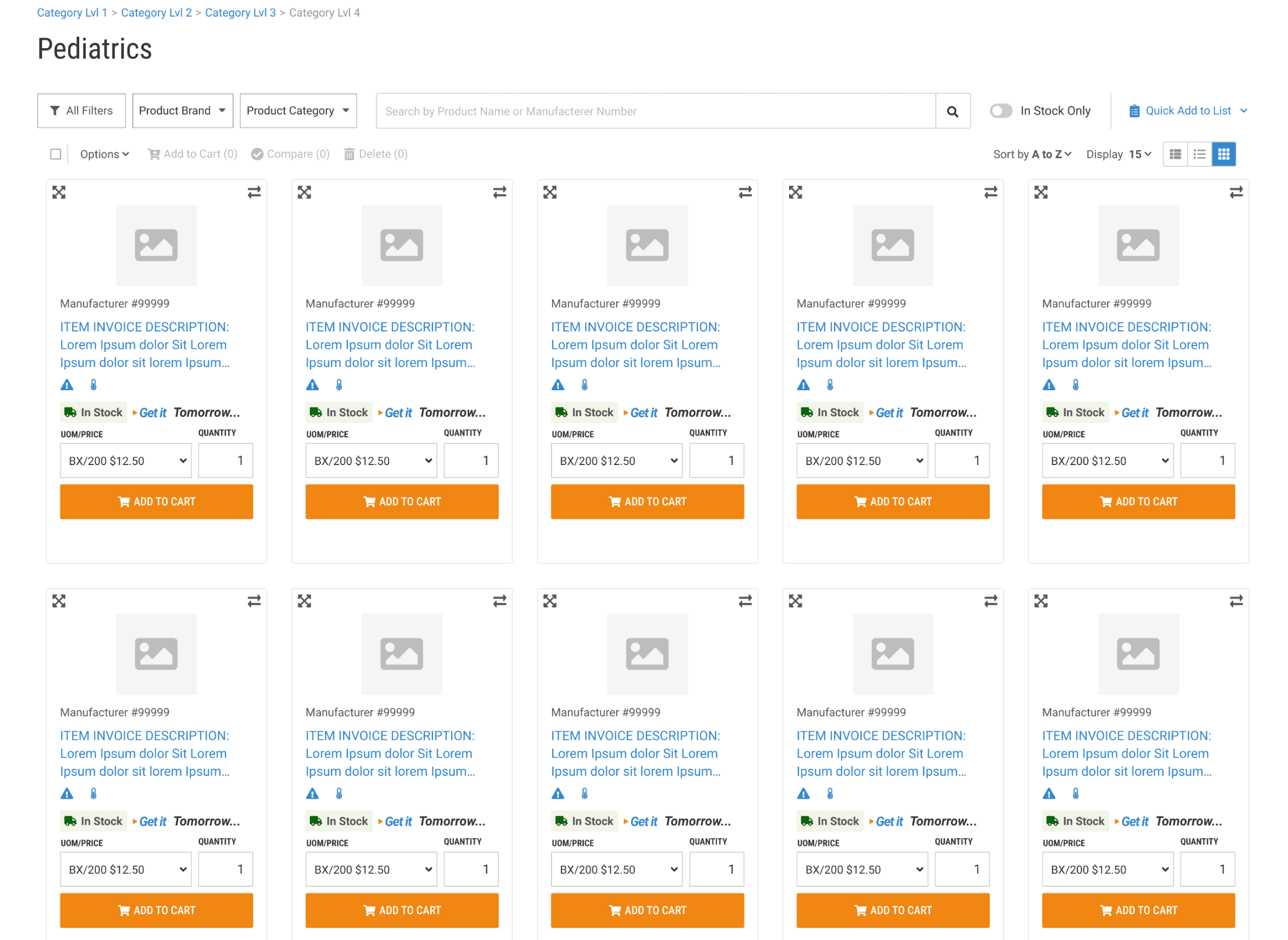Click compare arrows icon on first product card
Viewport: 1288px width, 940px height.
(254, 192)
